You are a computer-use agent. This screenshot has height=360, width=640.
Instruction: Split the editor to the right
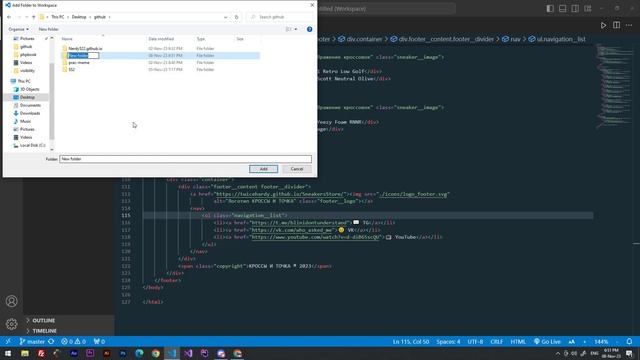point(616,25)
